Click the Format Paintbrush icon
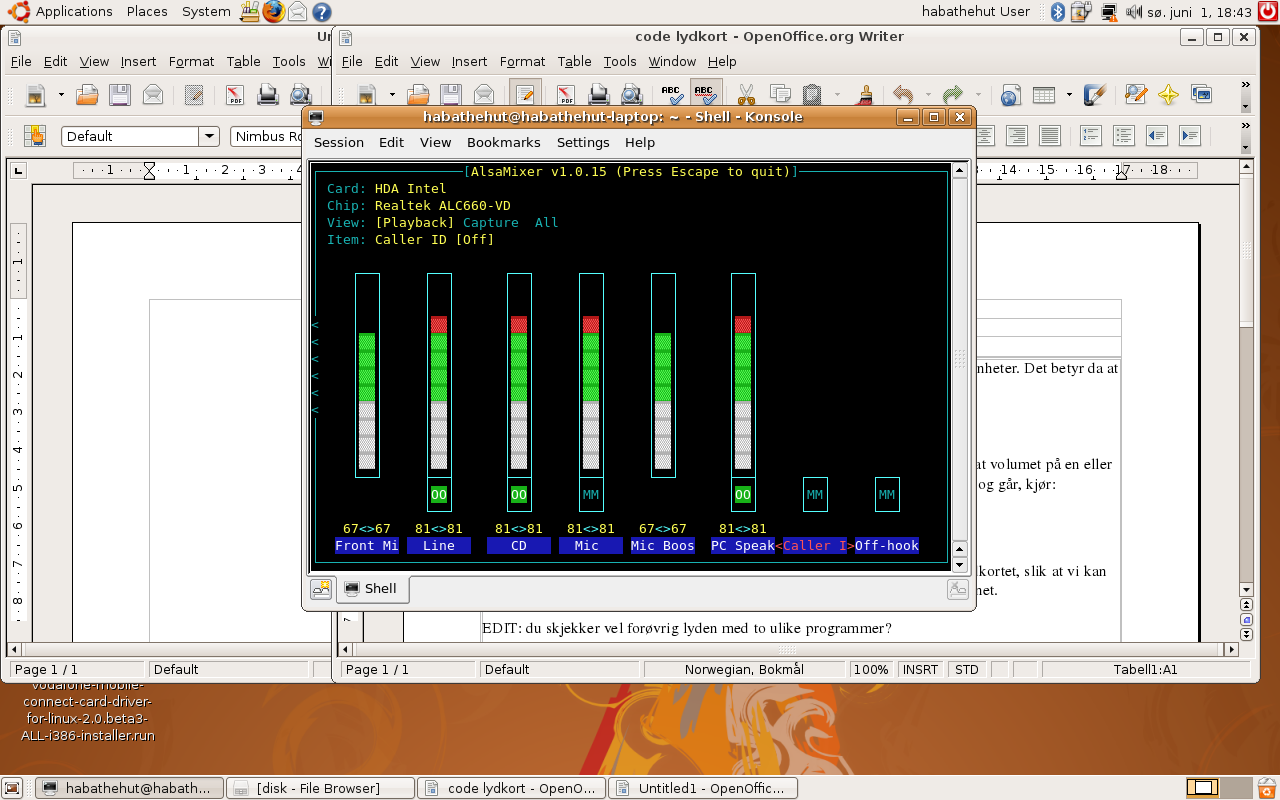The image size is (1280, 800). pyautogui.click(x=866, y=95)
